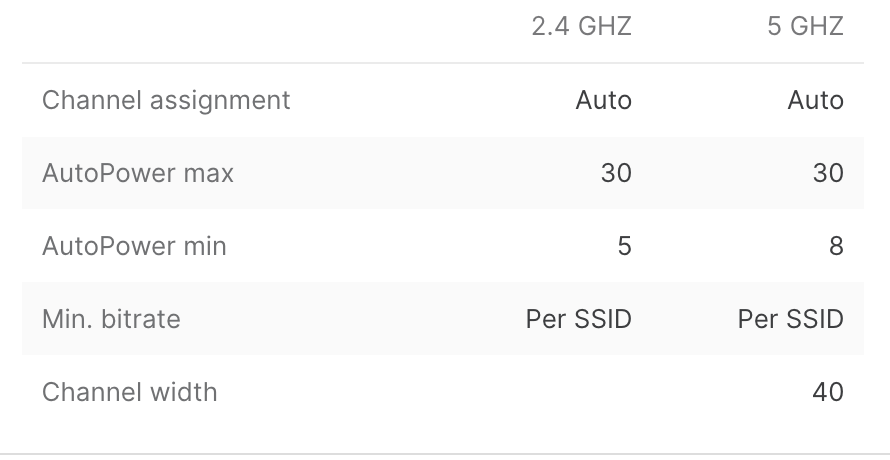This screenshot has width=890, height=460.
Task: Select the Channel assignment row label
Action: click(166, 101)
